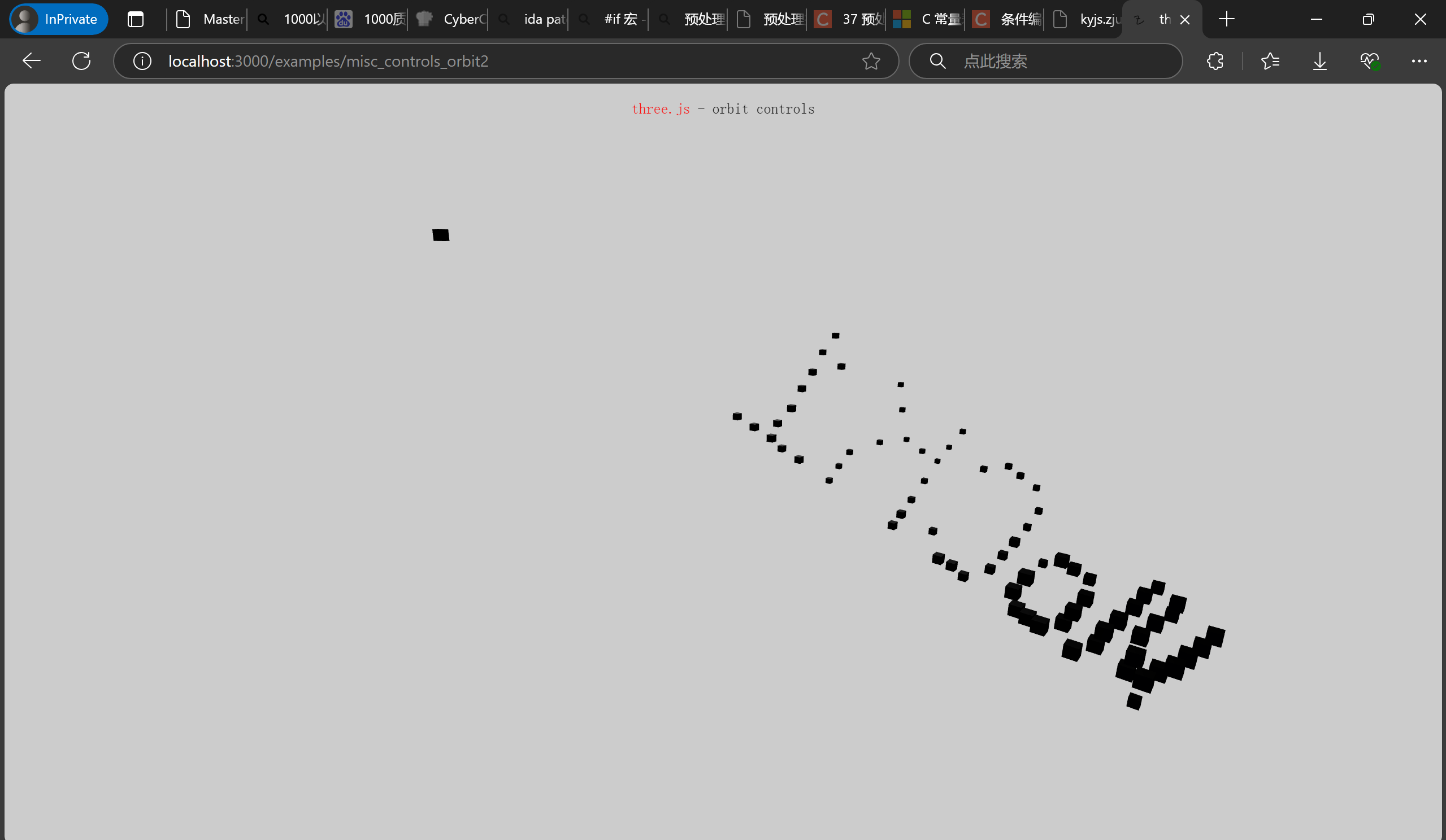Open the Favorites list icon
1446x840 pixels.
tap(1270, 61)
